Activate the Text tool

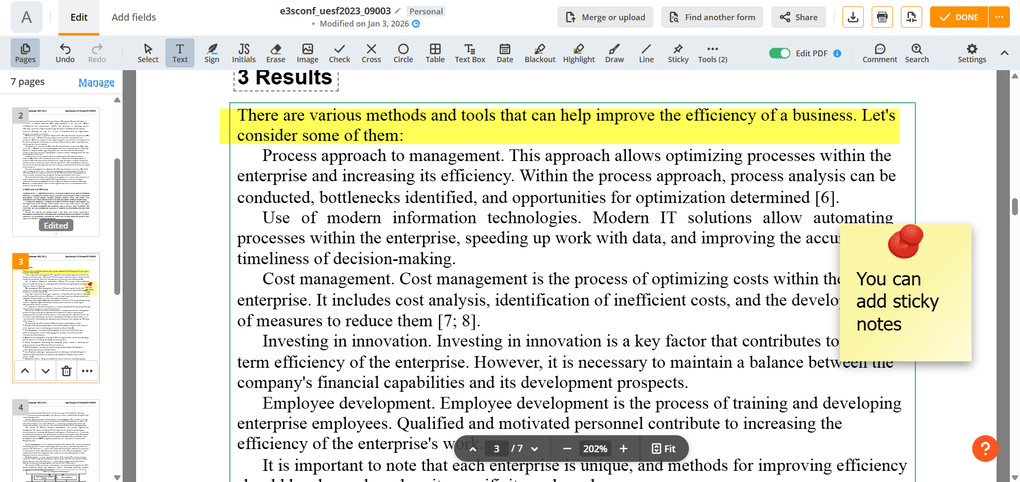pyautogui.click(x=180, y=53)
